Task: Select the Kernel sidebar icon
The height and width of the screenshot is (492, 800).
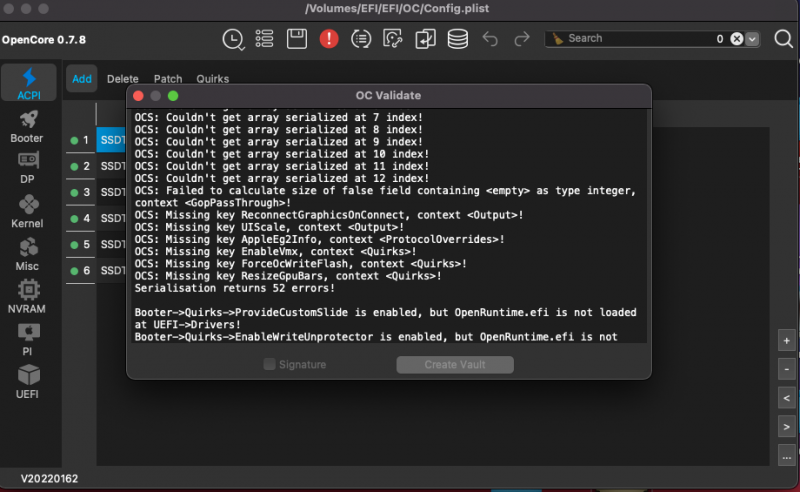Action: tap(27, 211)
